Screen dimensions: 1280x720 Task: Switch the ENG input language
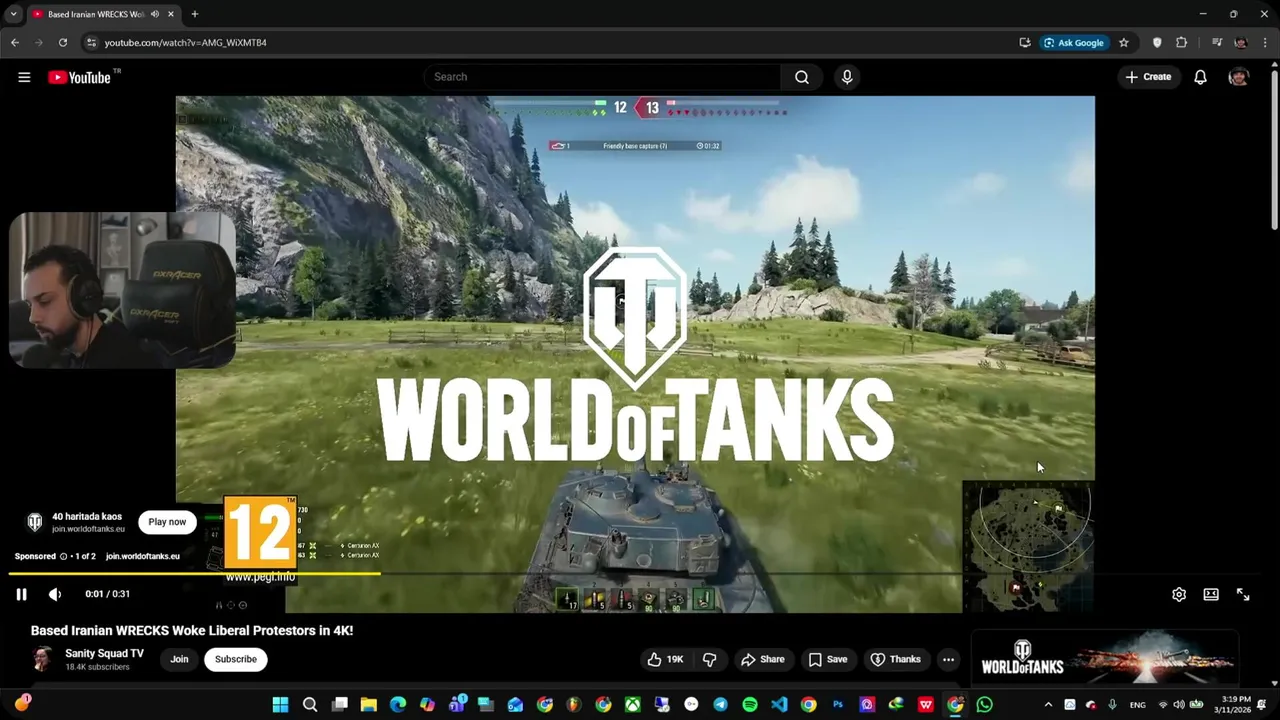[1138, 705]
